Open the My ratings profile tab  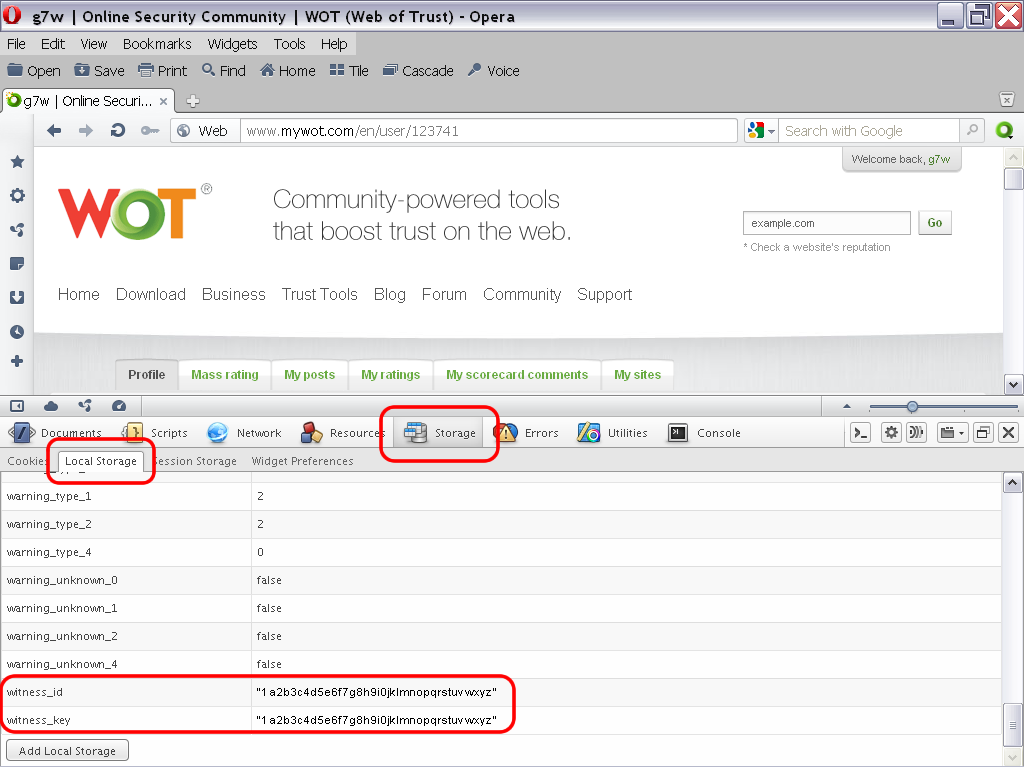coord(391,375)
